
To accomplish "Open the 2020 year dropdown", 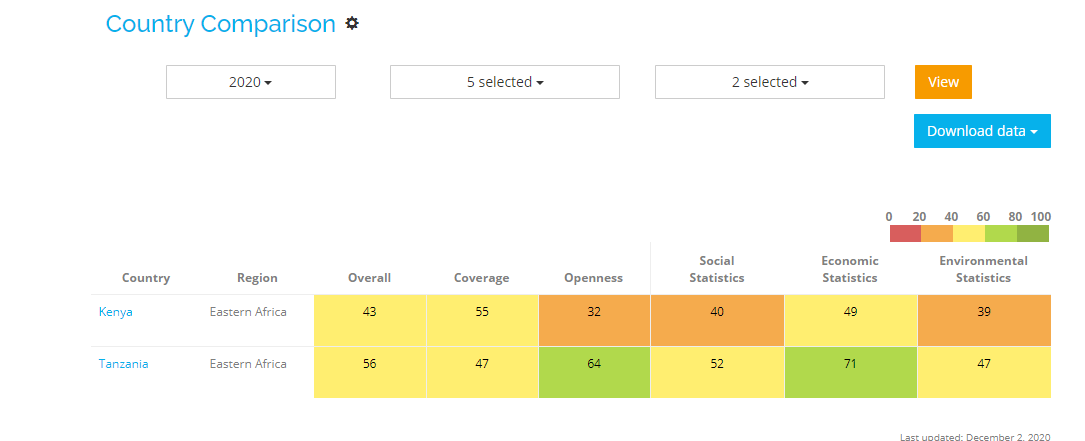I will (x=251, y=82).
